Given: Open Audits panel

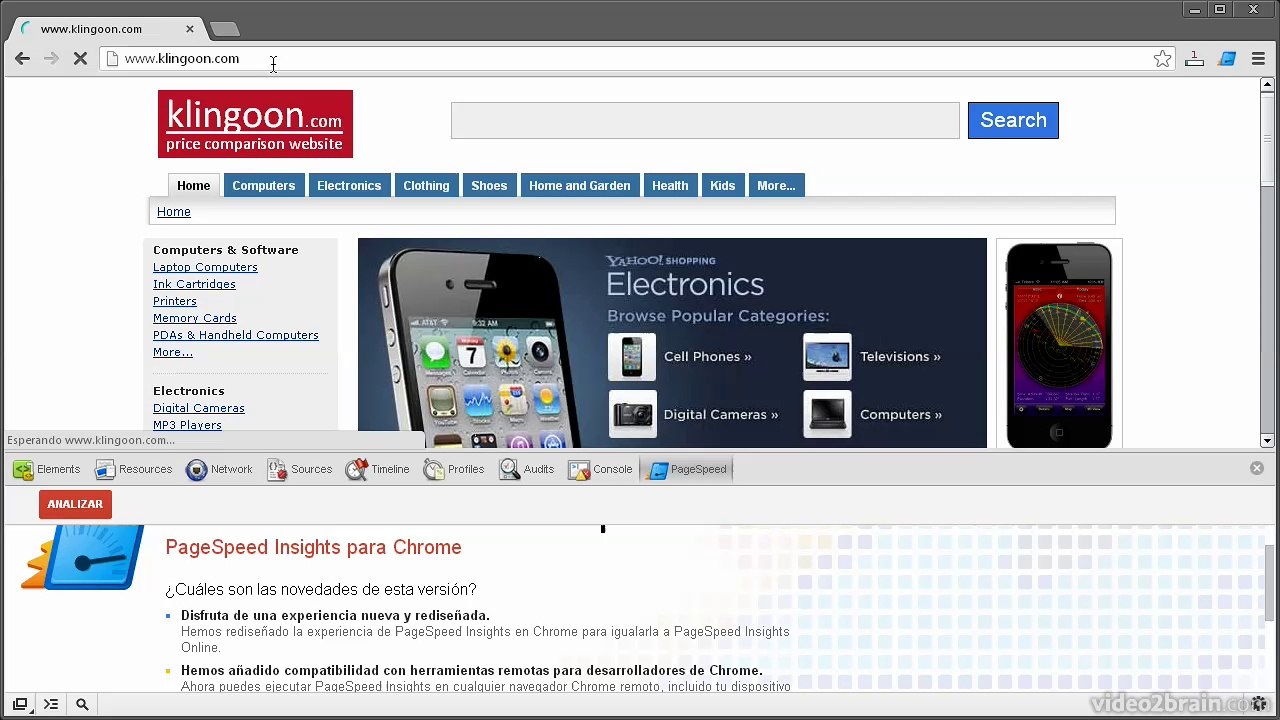Looking at the screenshot, I should click(x=526, y=469).
